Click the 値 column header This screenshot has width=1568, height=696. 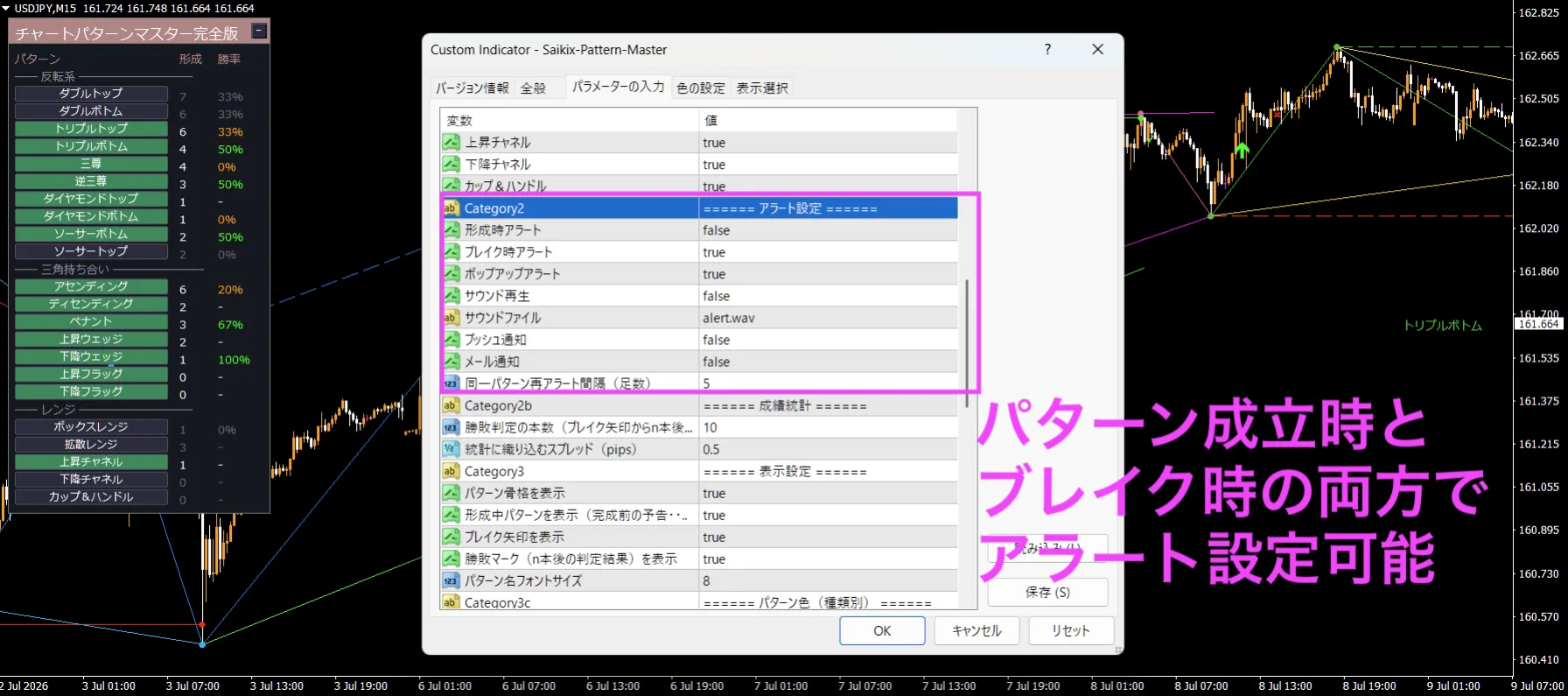pos(828,120)
